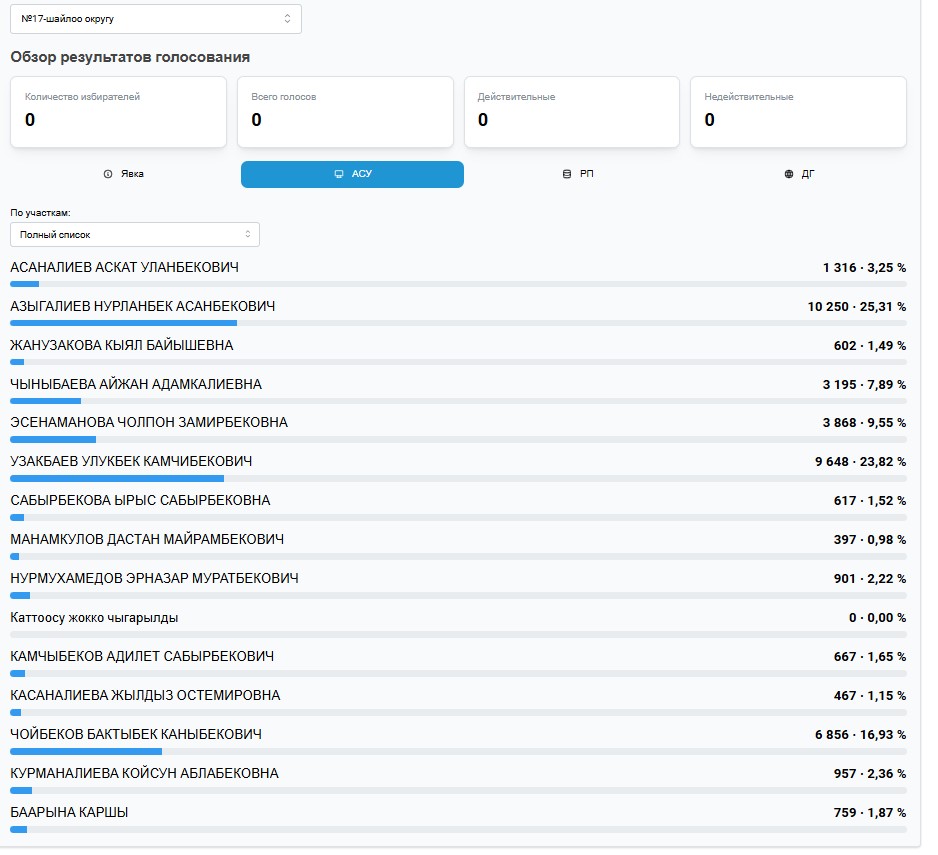Click the clock icon beside Явка
938x855 pixels.
[108, 174]
